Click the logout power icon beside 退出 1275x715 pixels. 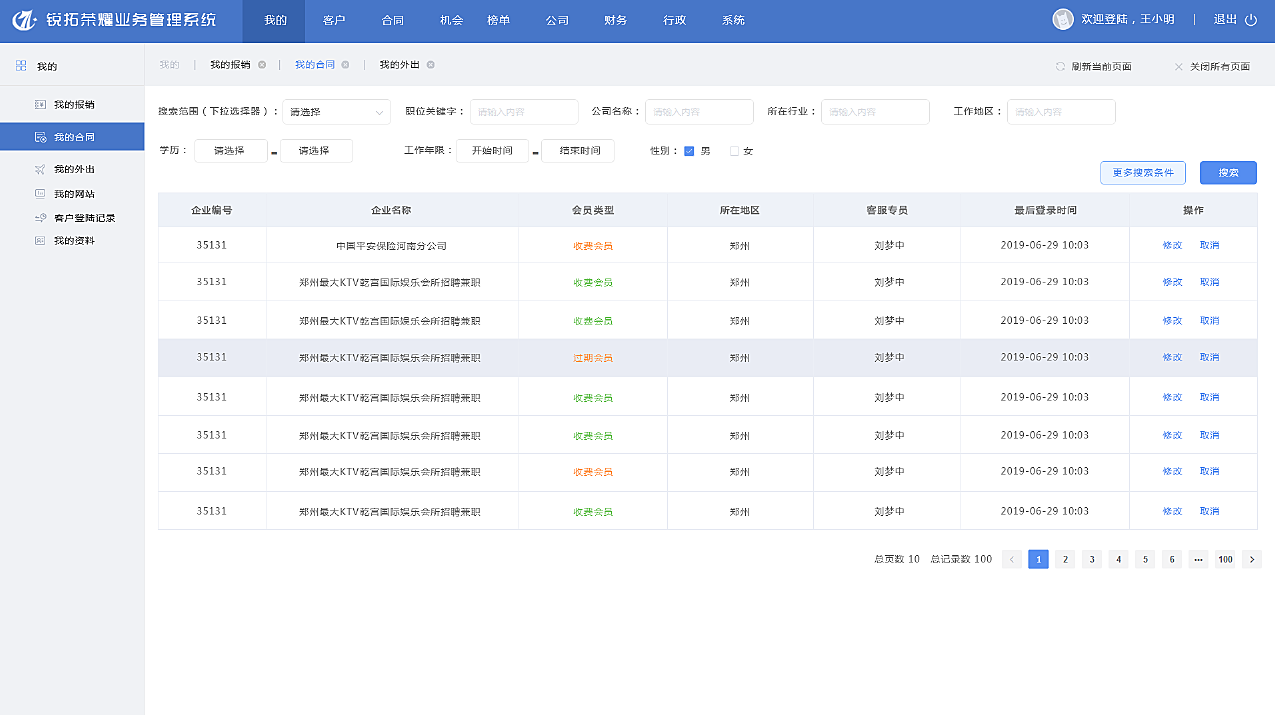coord(1252,20)
